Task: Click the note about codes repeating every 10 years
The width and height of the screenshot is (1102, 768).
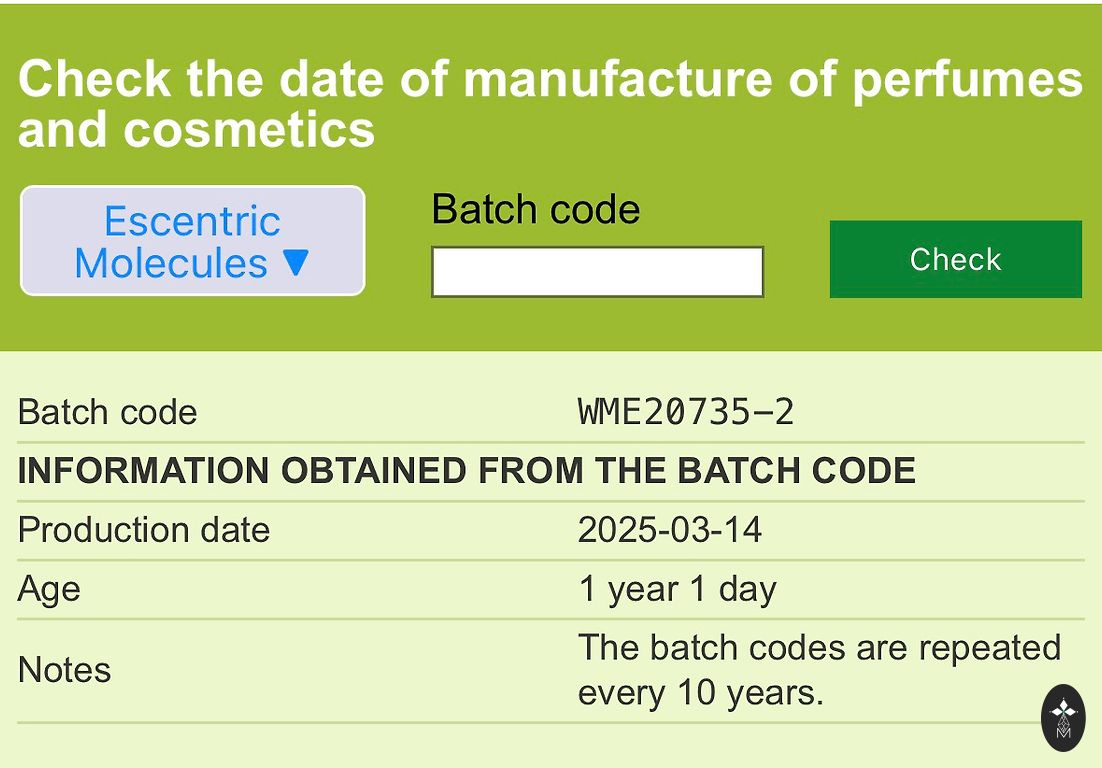Action: coord(819,670)
